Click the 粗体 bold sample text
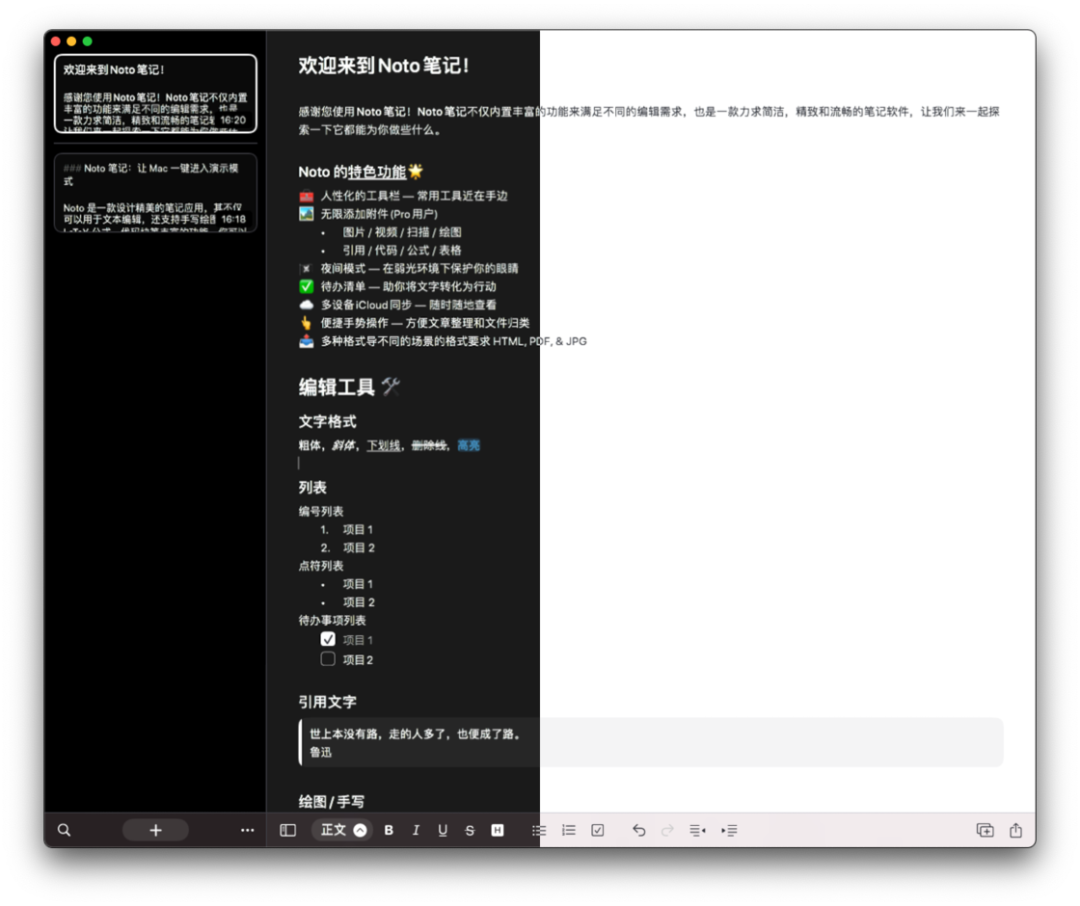 point(309,446)
